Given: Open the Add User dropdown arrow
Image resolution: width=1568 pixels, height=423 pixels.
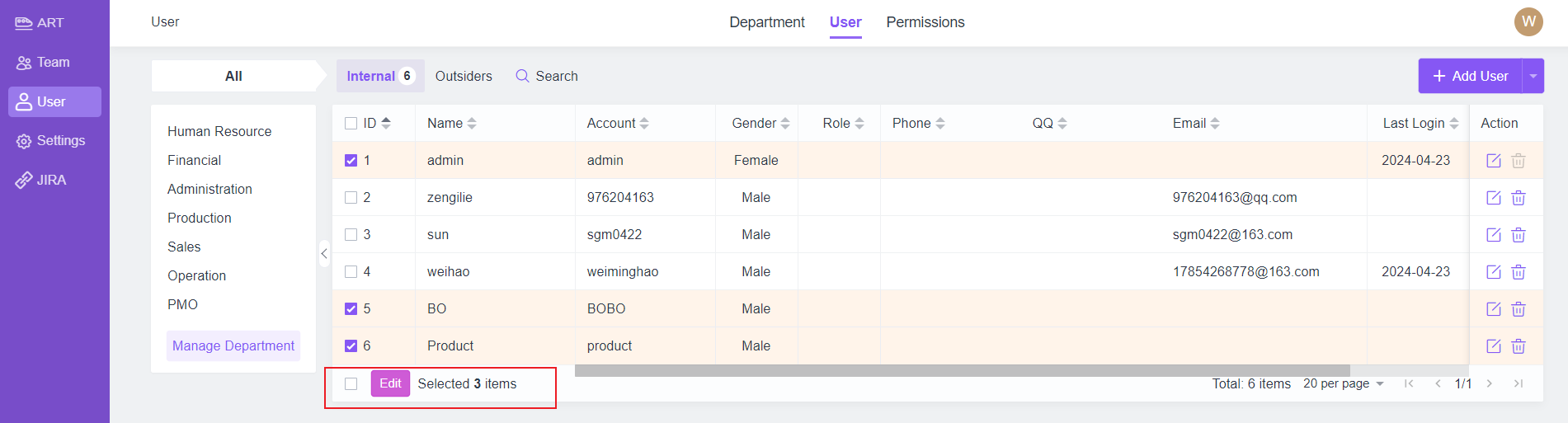Looking at the screenshot, I should tap(1533, 76).
